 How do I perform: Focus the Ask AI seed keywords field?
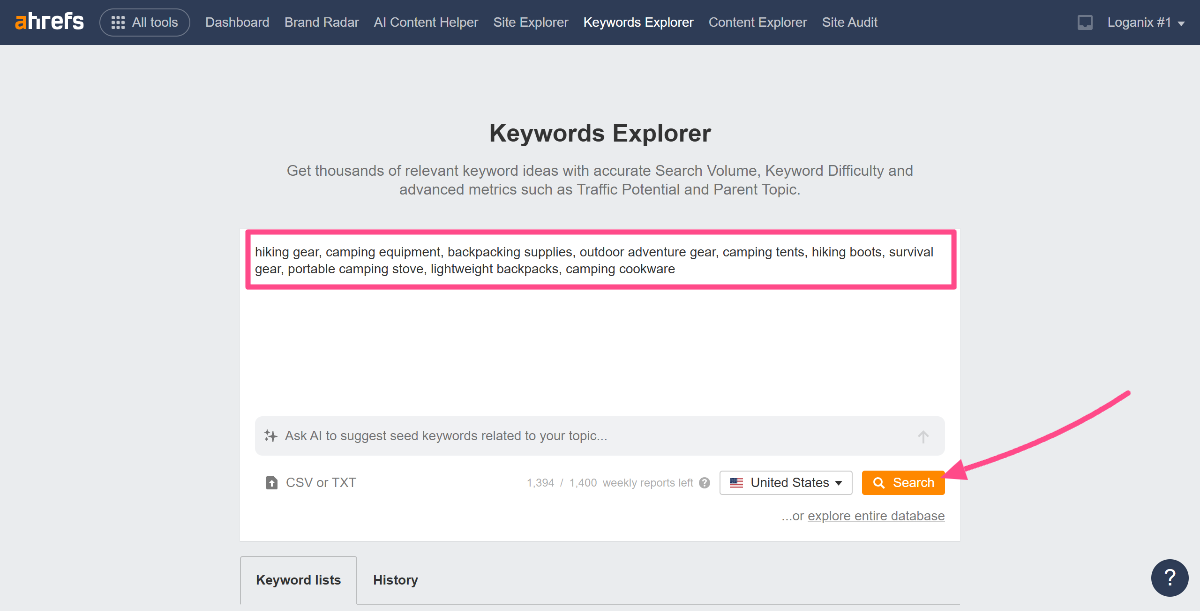click(600, 436)
